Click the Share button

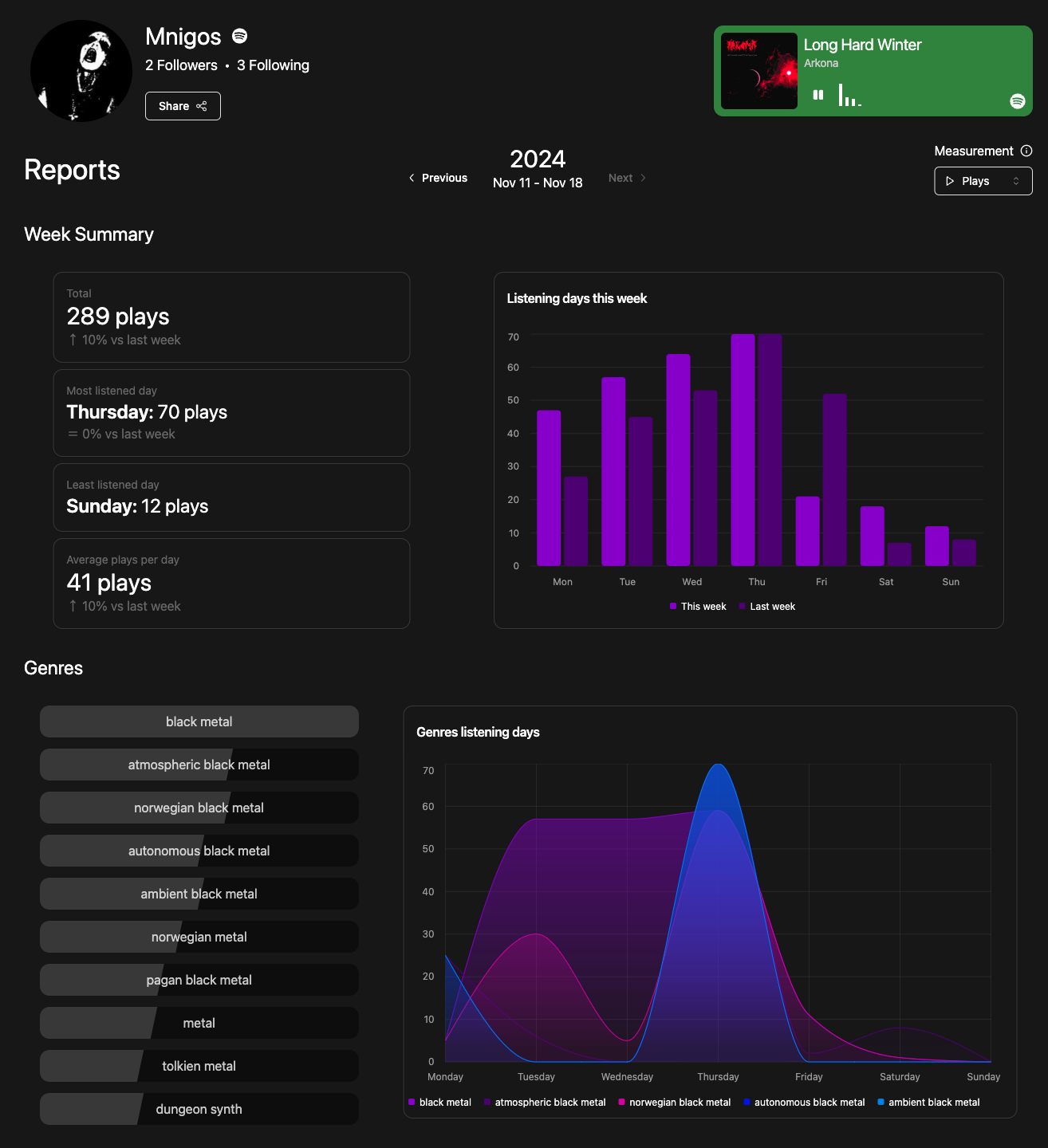tap(183, 106)
